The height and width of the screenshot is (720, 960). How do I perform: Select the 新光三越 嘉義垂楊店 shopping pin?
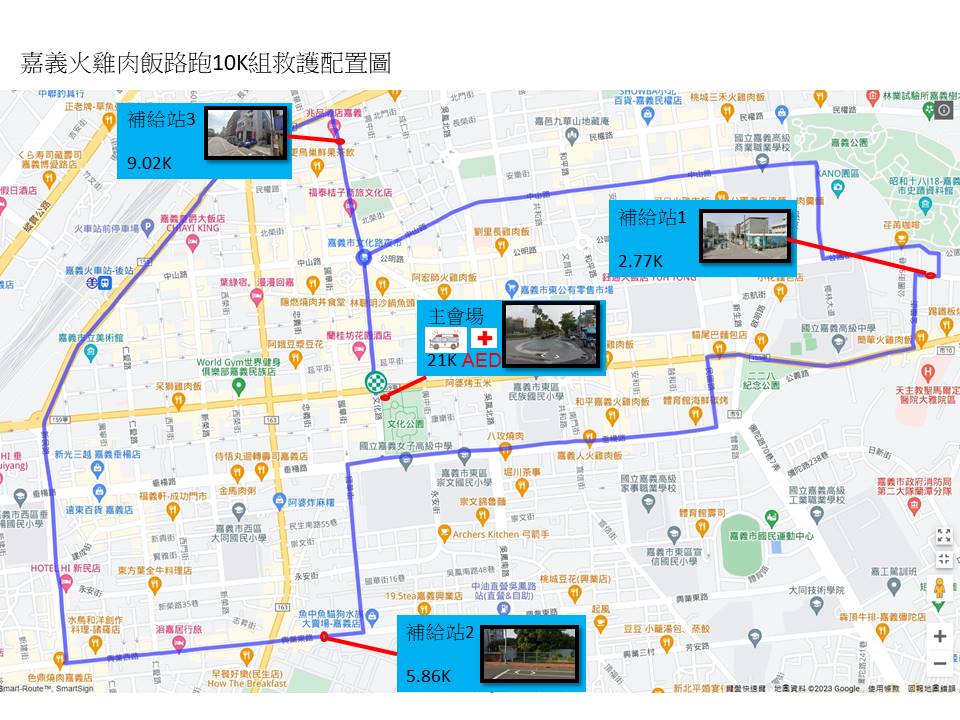[97, 470]
